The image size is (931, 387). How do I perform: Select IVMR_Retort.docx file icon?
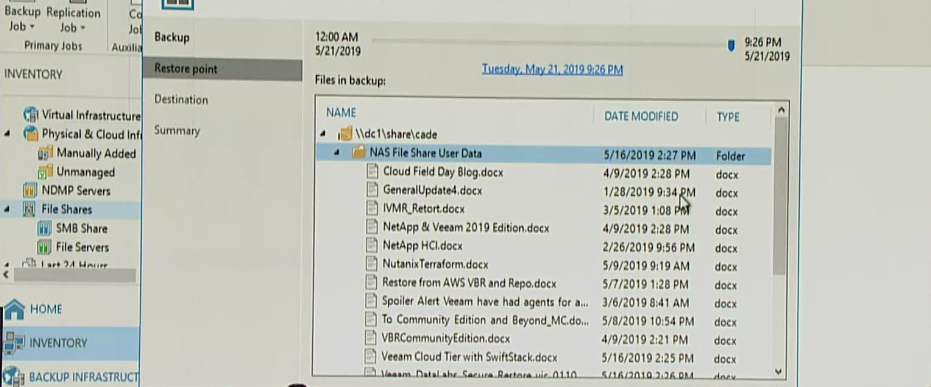(x=372, y=208)
